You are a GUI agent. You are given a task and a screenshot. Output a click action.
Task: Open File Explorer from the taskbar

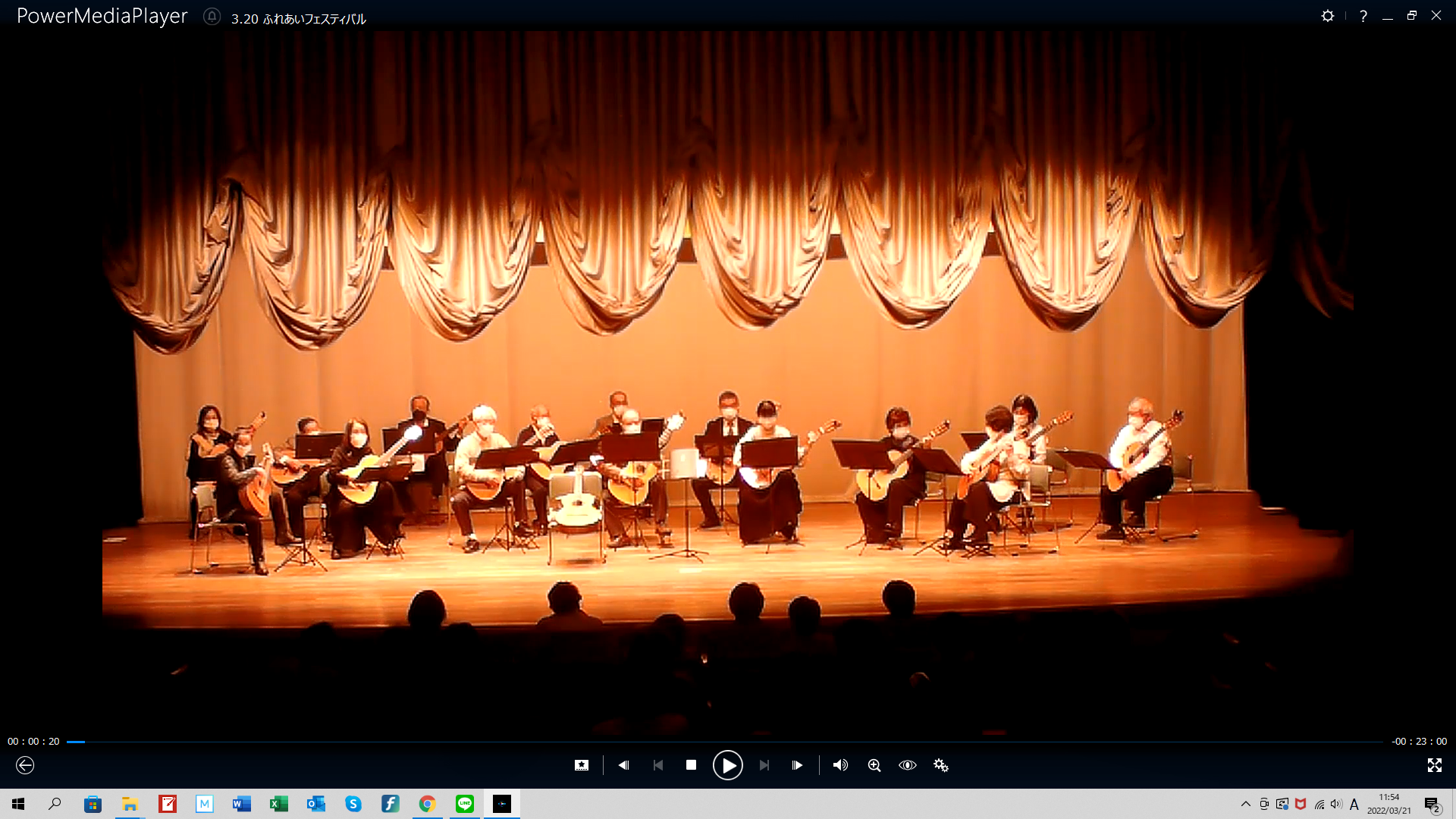pyautogui.click(x=130, y=804)
